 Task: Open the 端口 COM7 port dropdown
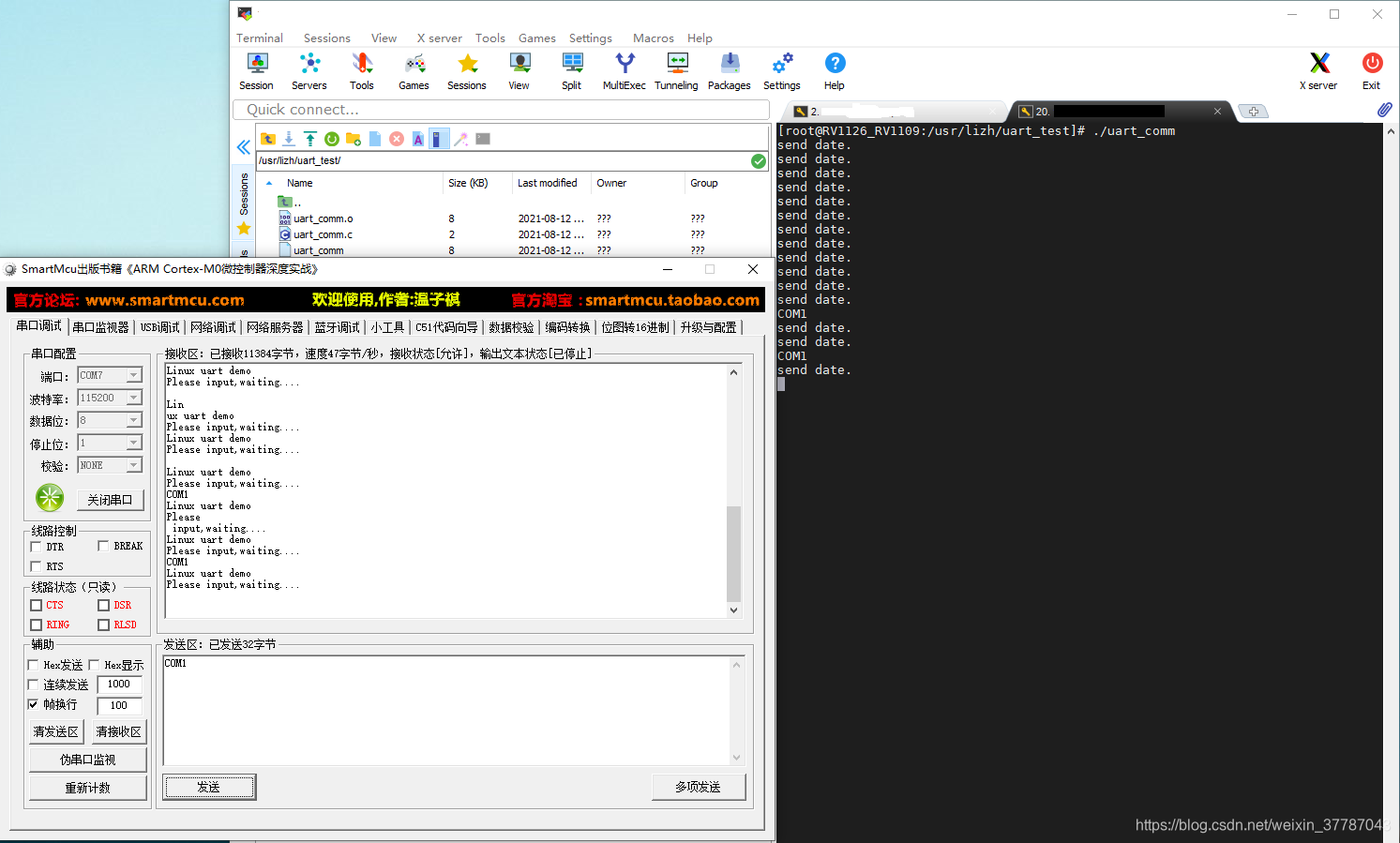134,375
